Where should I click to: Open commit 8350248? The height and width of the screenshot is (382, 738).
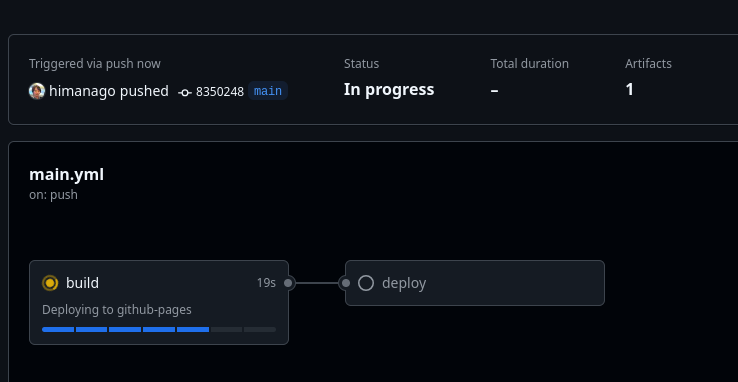(220, 91)
